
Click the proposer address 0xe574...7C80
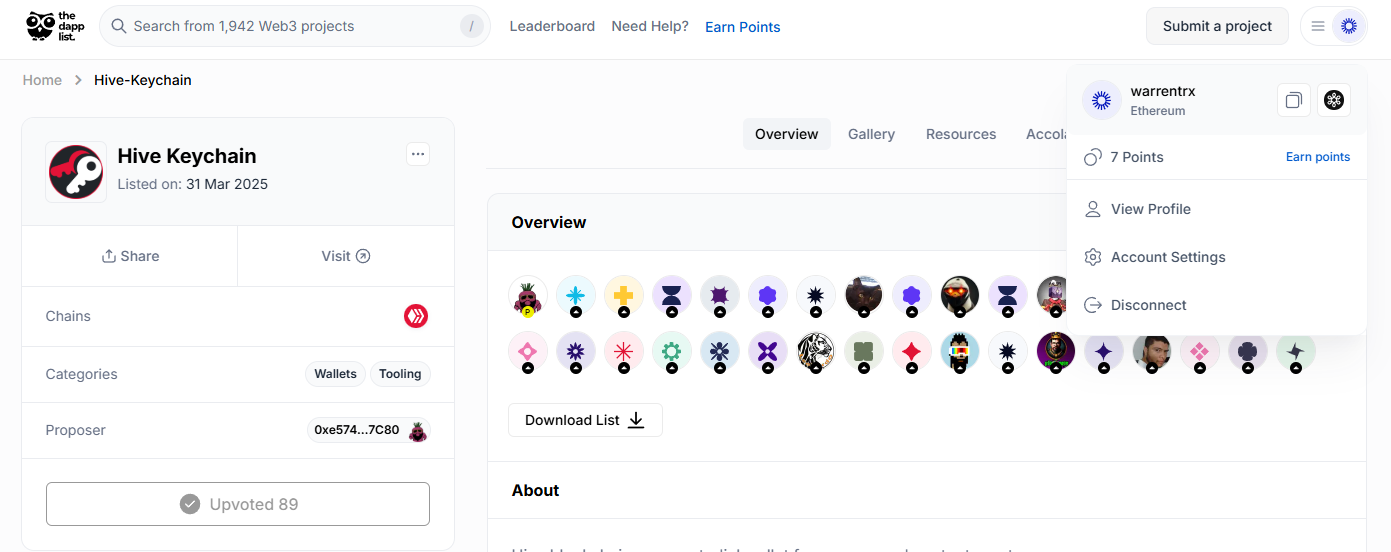pyautogui.click(x=357, y=431)
